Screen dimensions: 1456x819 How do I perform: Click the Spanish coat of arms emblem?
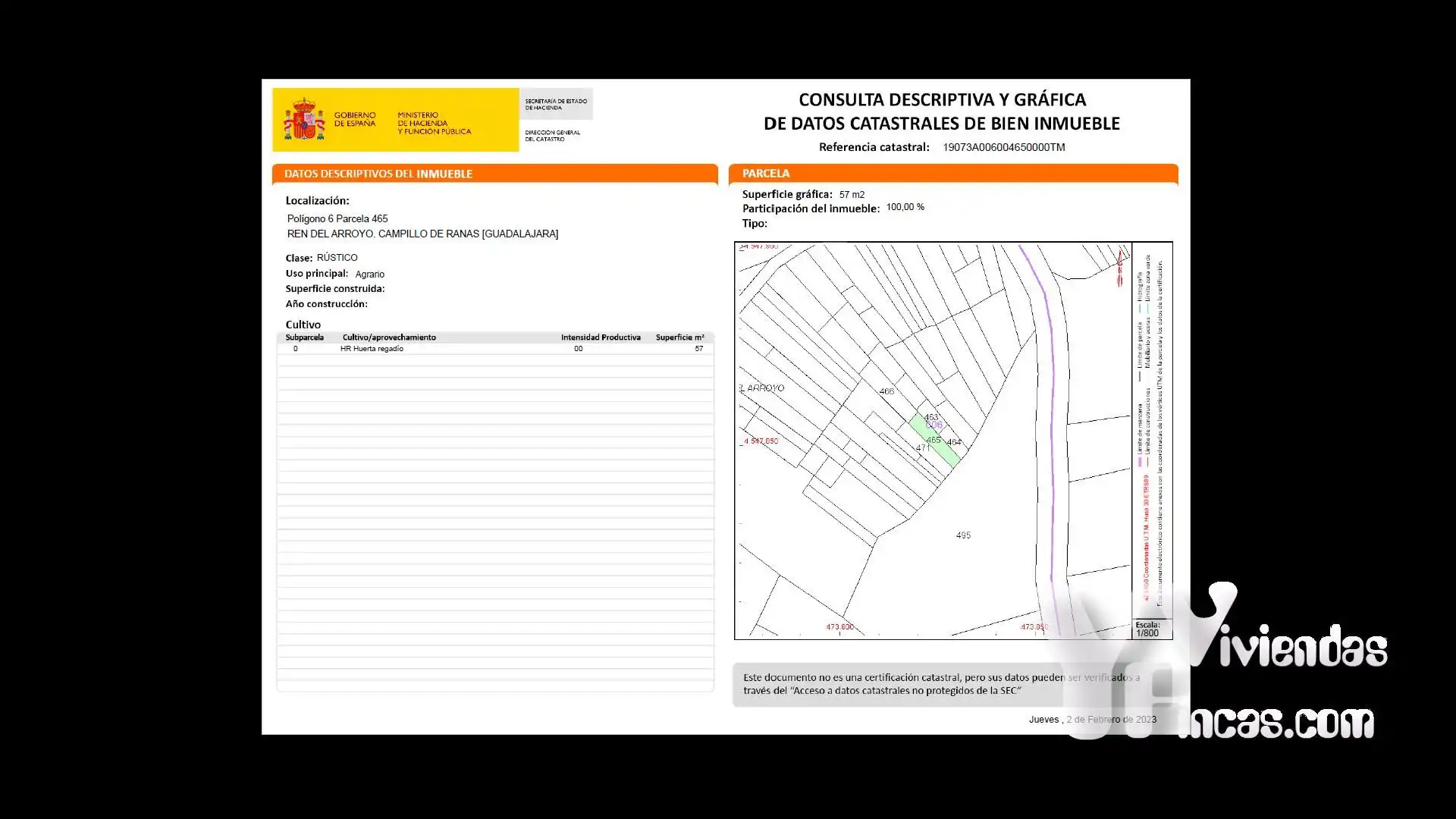pyautogui.click(x=304, y=119)
